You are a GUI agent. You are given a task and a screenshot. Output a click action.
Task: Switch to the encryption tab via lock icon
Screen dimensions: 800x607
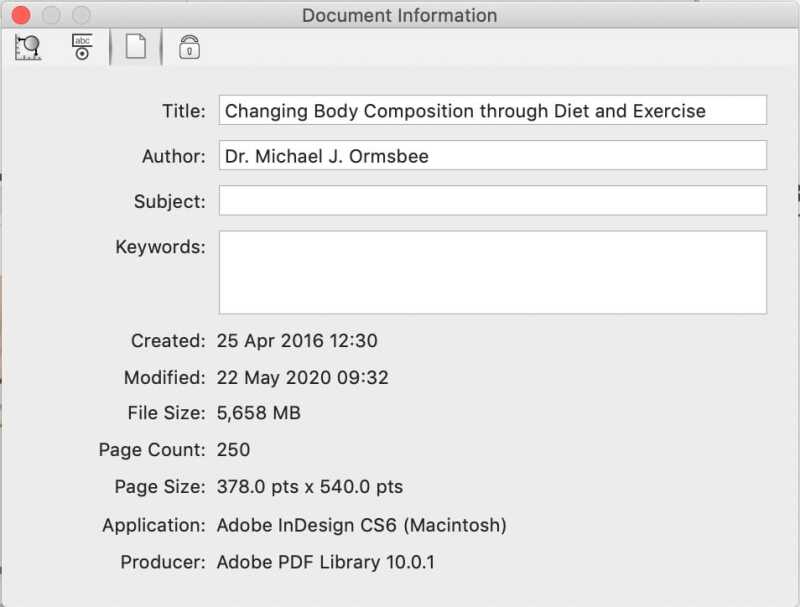190,46
